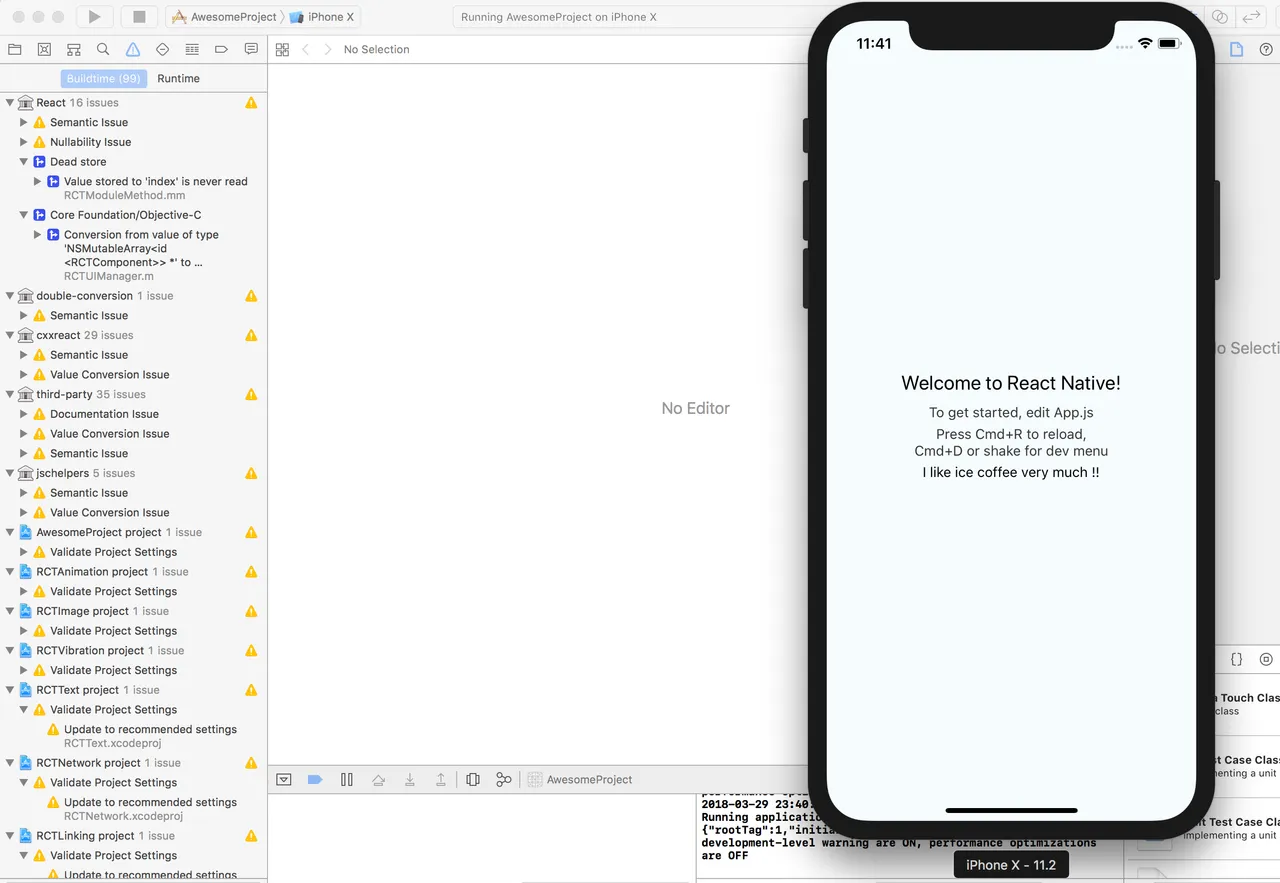Viewport: 1280px width, 883px height.
Task: Click the Xcode activity status field
Action: tap(630, 17)
